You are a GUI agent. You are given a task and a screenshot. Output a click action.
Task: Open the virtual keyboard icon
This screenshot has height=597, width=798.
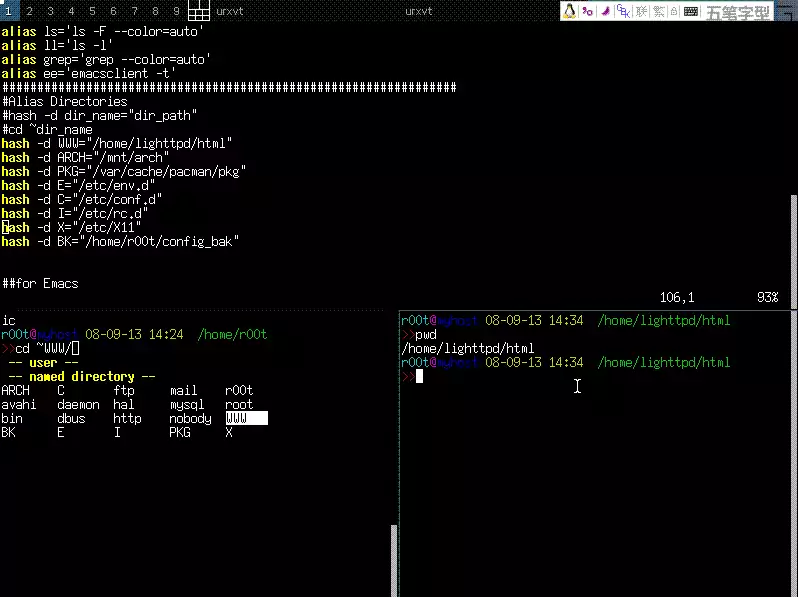click(x=690, y=11)
